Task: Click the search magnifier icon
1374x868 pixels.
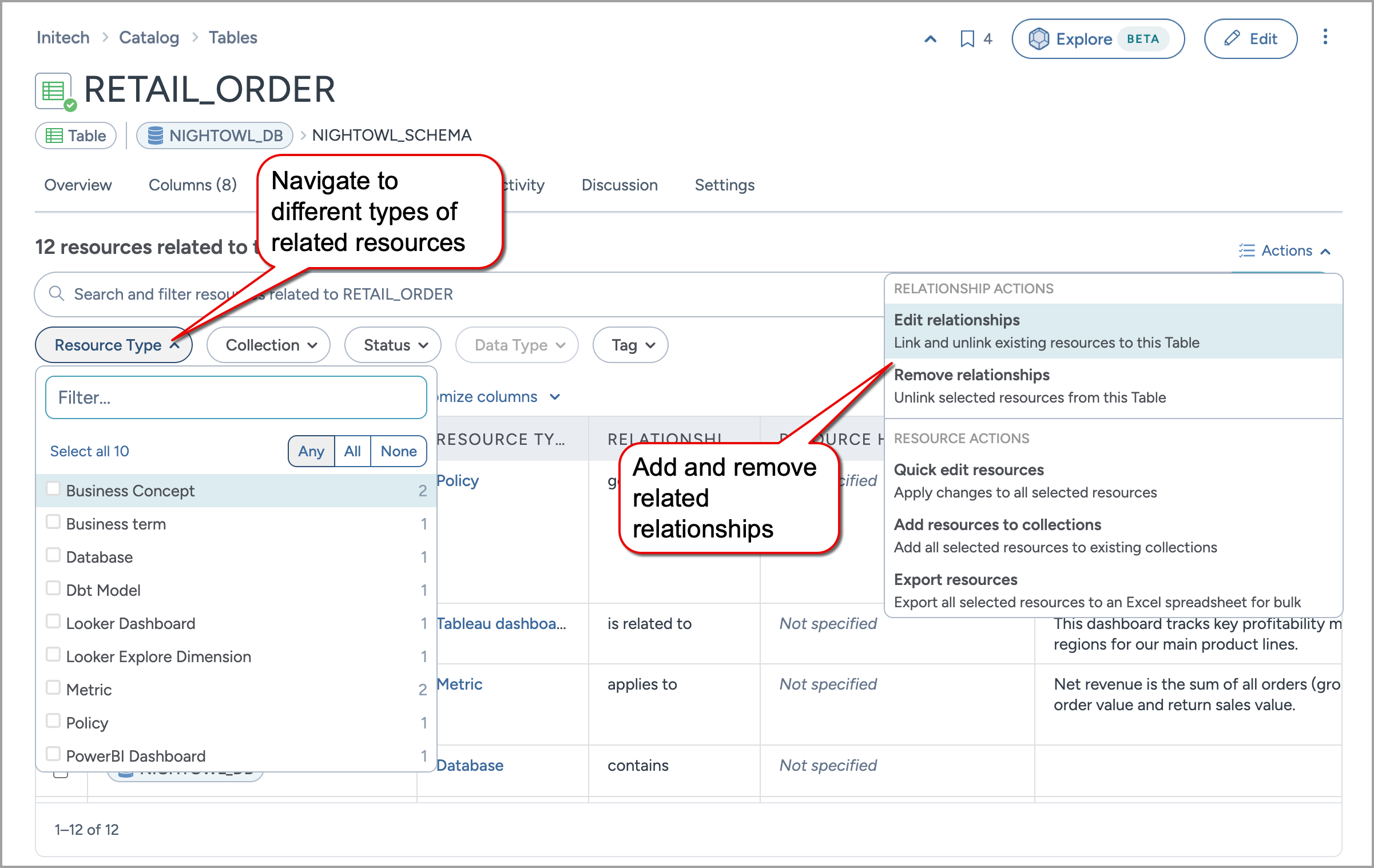Action: [x=56, y=294]
